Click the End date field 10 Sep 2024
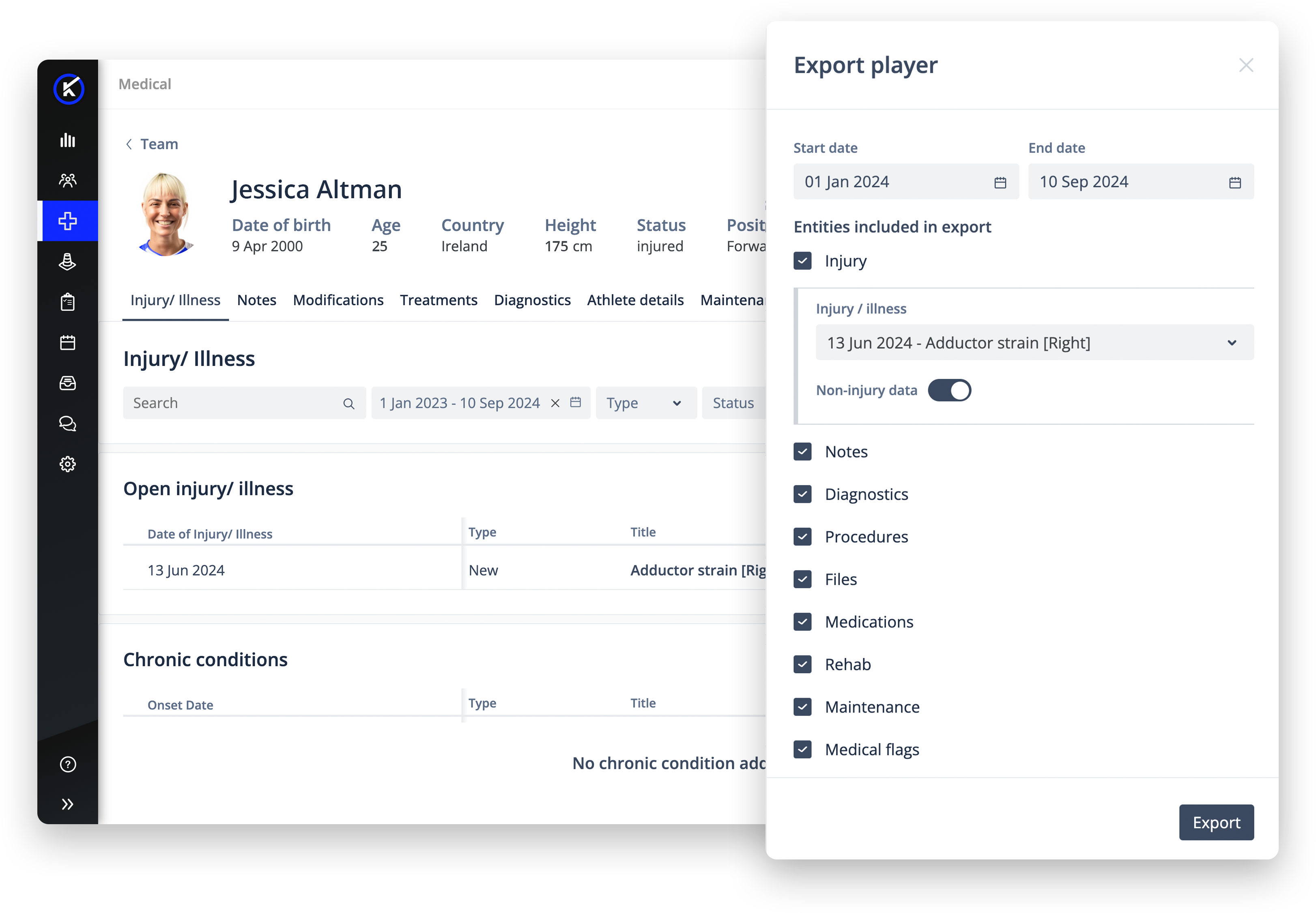Screen dimensions: 1316x913 [1141, 182]
